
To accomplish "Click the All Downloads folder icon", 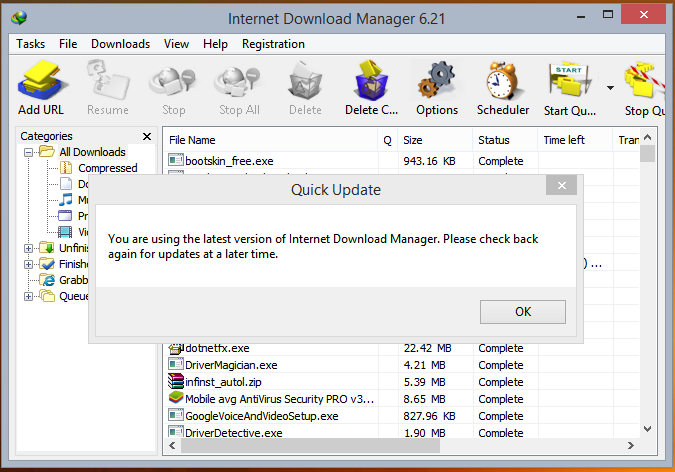I will tap(46, 152).
